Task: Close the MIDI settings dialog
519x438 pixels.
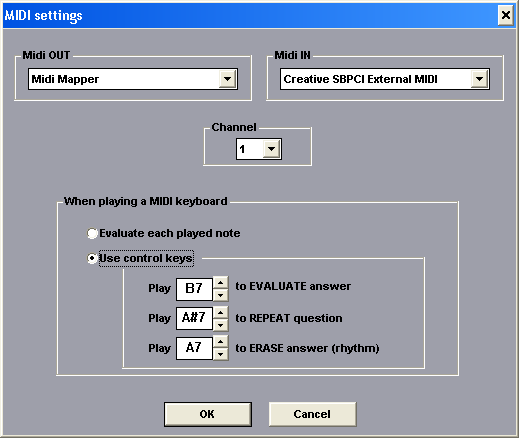Action: tap(506, 15)
